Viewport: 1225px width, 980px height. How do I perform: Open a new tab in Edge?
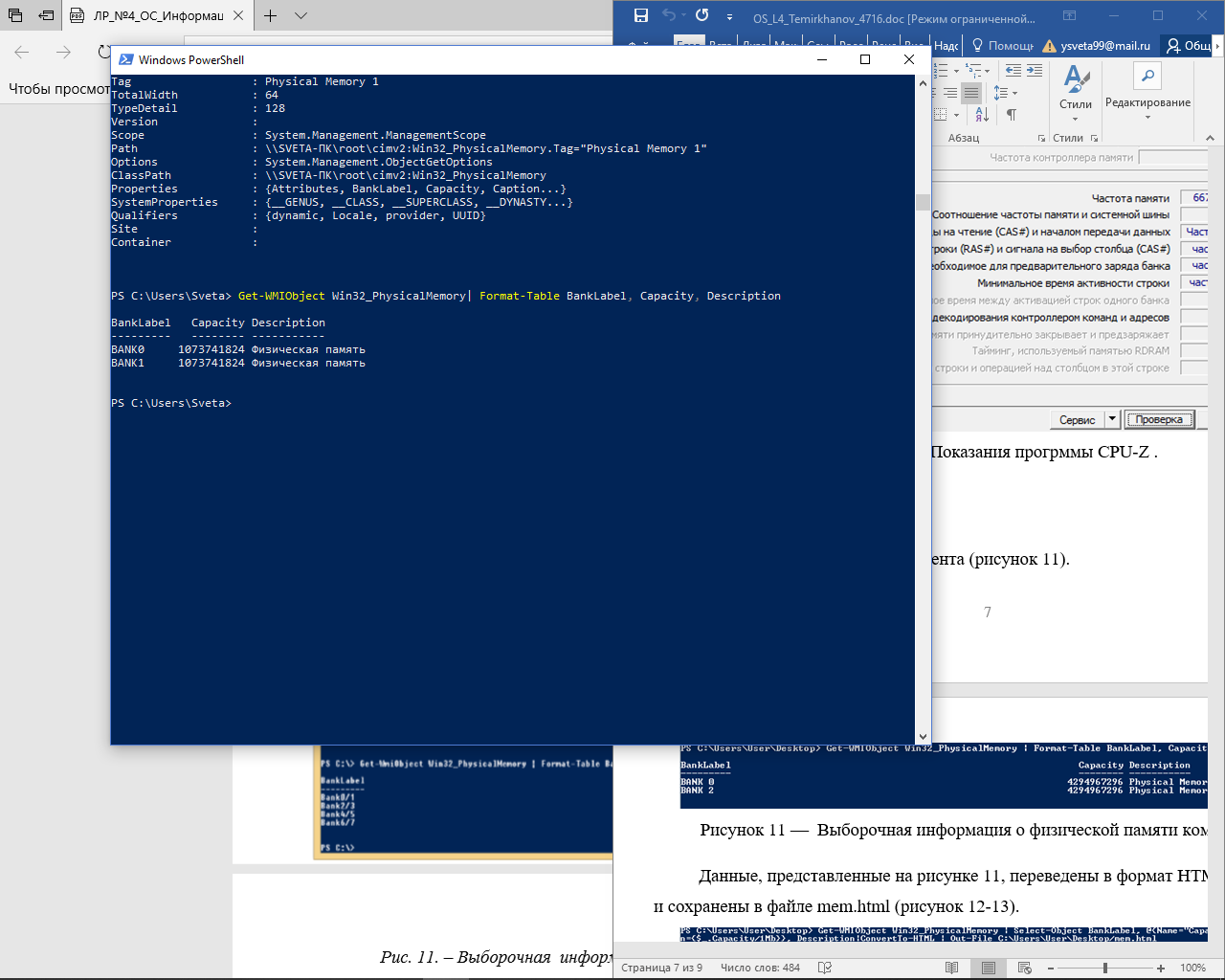coord(271,15)
